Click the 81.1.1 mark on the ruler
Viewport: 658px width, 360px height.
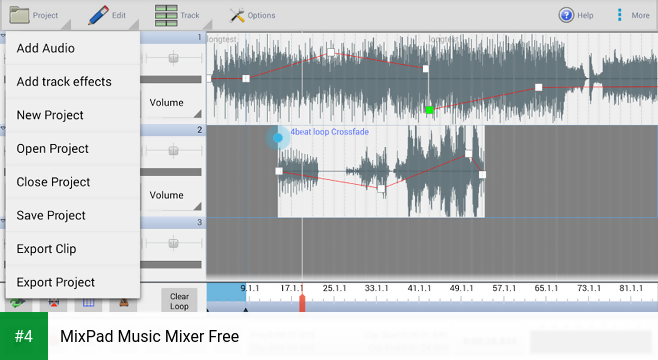pos(631,288)
